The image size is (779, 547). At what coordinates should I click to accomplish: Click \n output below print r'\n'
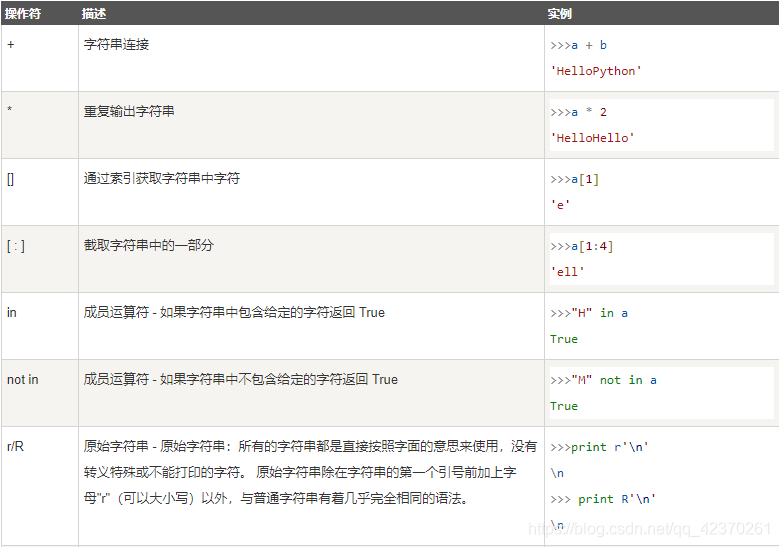coord(557,473)
